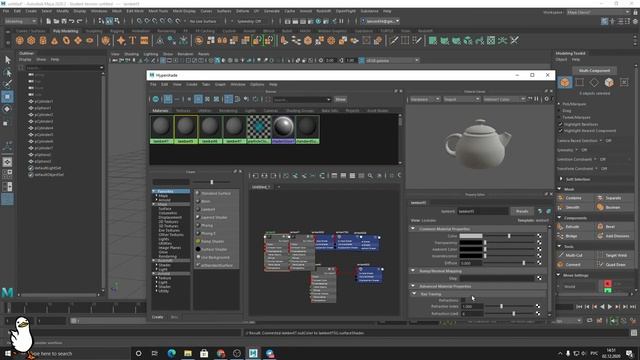
Task: Click the Quad Draw tool icon
Action: point(600,264)
